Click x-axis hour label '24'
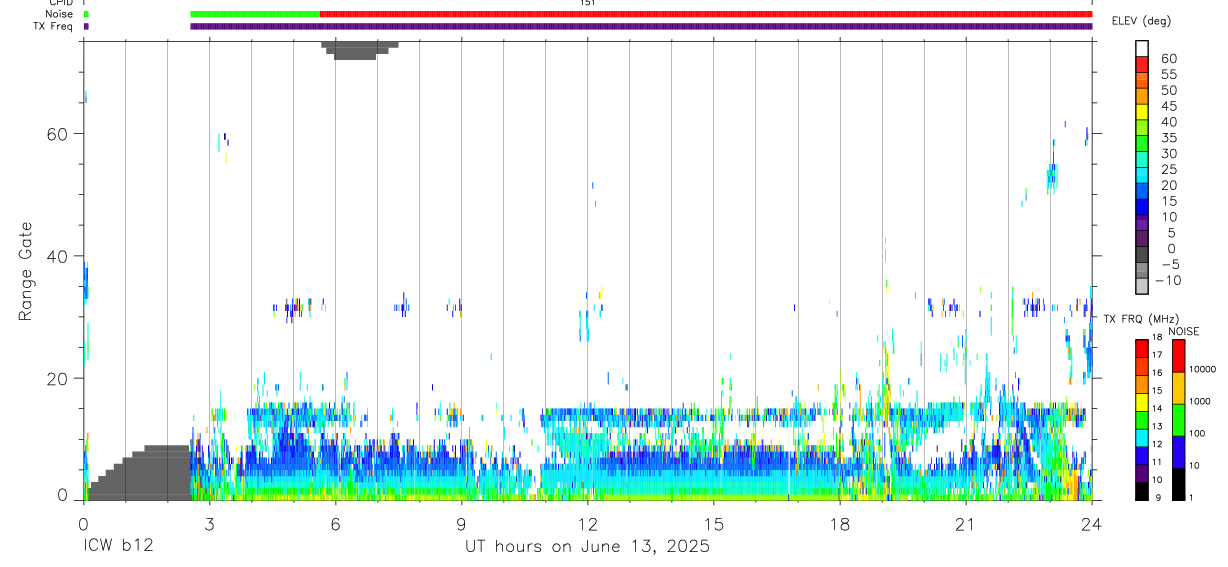1228x567 pixels. (1091, 523)
